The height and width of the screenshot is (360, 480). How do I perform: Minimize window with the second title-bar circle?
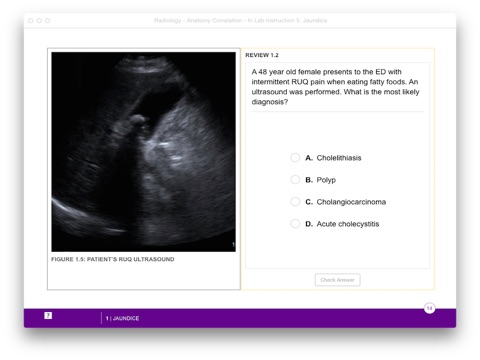point(39,21)
